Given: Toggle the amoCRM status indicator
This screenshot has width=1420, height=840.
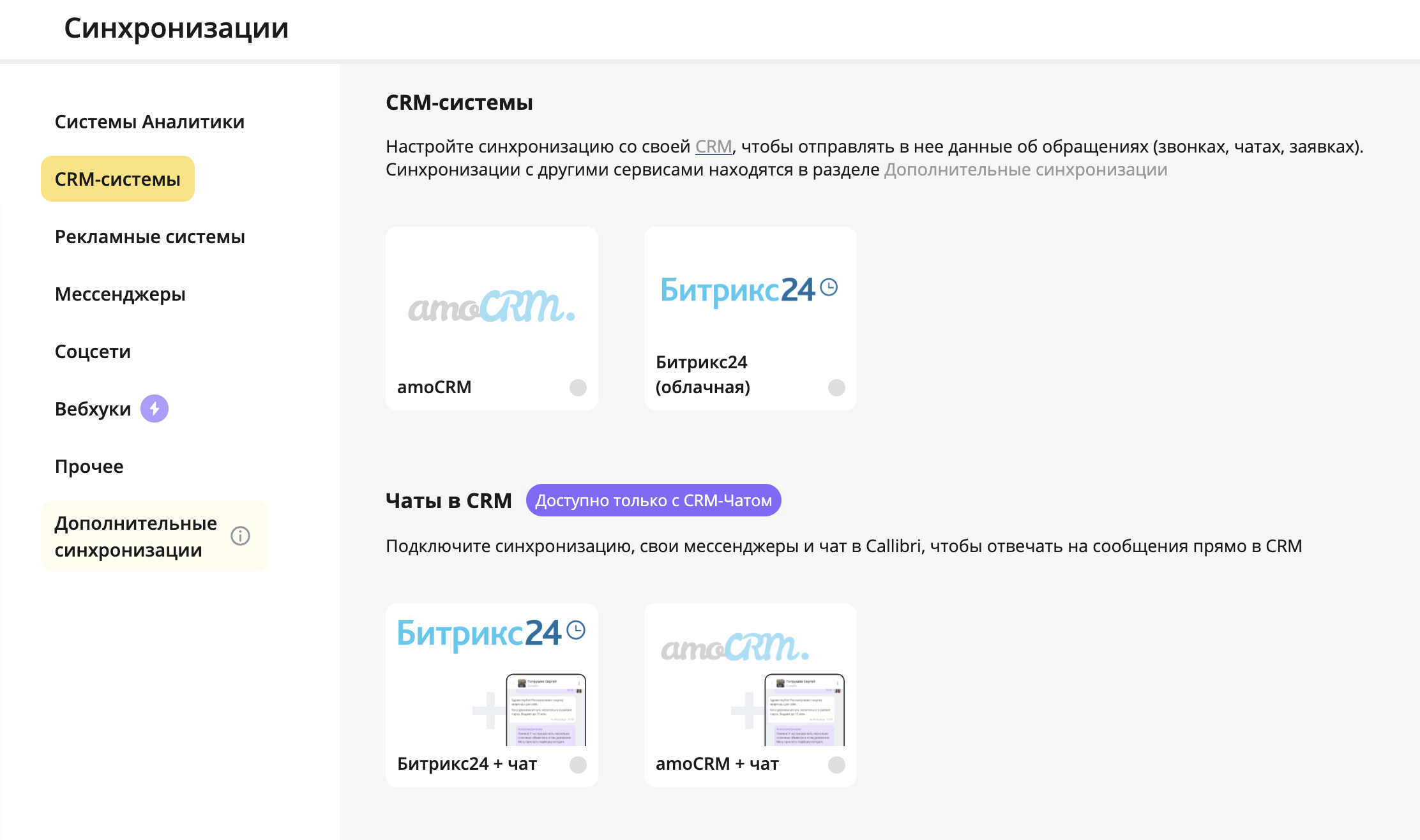Looking at the screenshot, I should (578, 387).
